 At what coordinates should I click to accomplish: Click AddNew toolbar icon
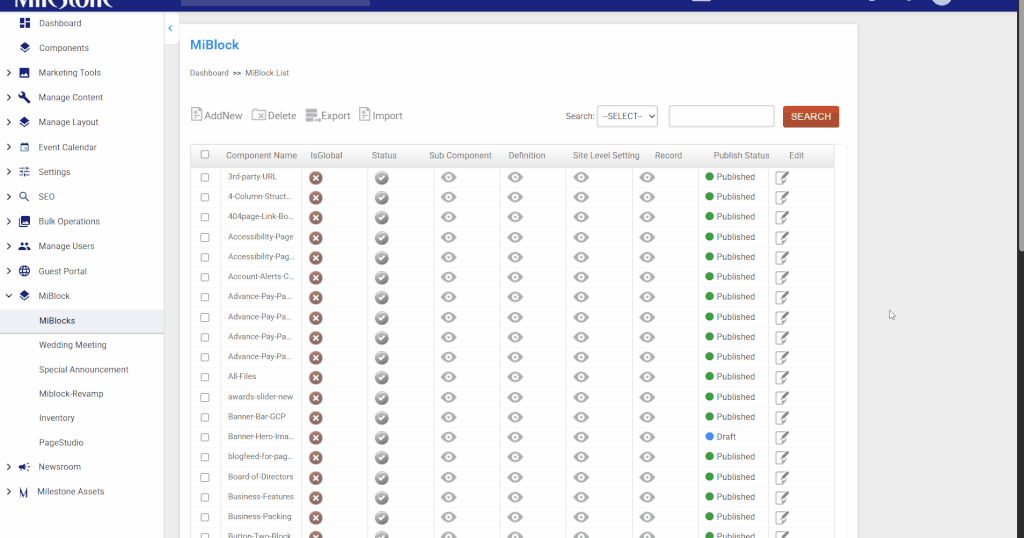[x=197, y=114]
